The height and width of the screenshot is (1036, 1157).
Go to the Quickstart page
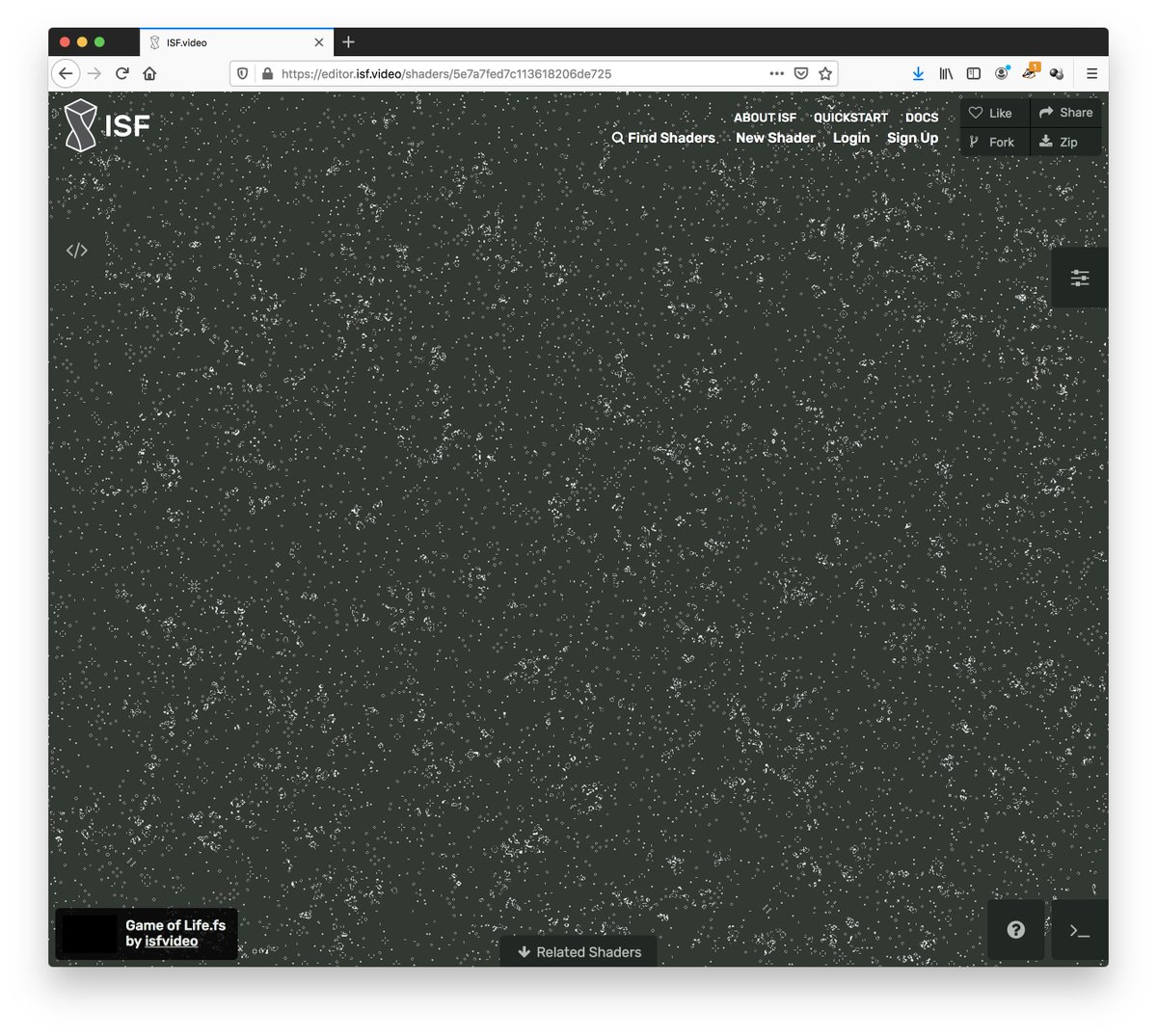pos(850,118)
